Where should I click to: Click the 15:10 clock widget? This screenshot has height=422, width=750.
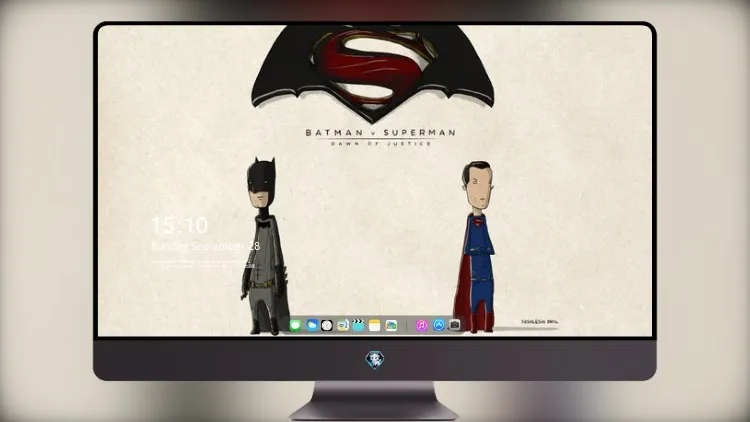(x=179, y=225)
